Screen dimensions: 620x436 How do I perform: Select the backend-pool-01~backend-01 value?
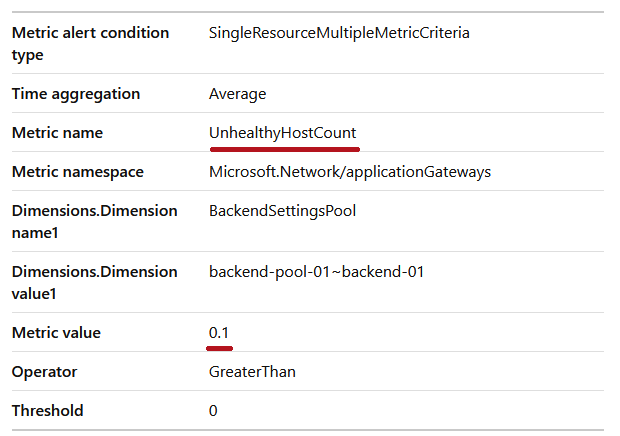[x=316, y=272]
